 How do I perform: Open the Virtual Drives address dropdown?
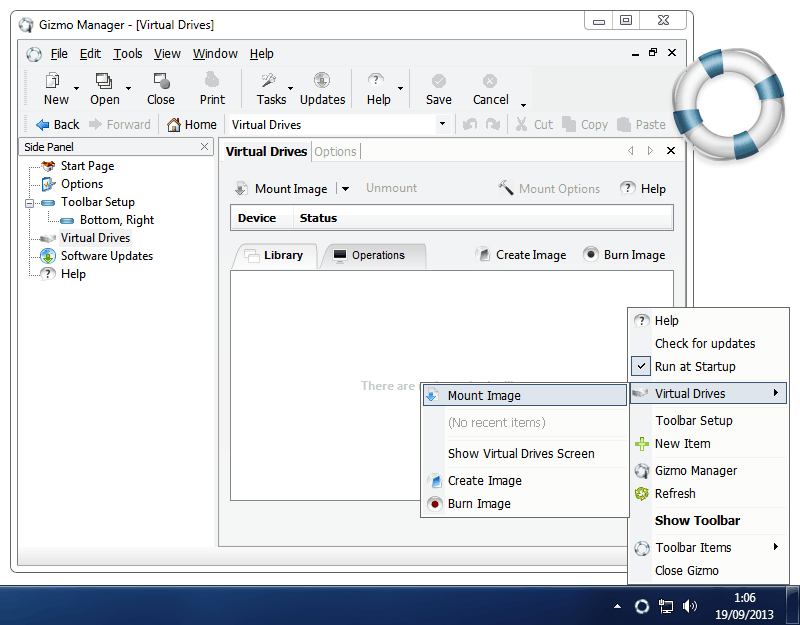[x=442, y=124]
